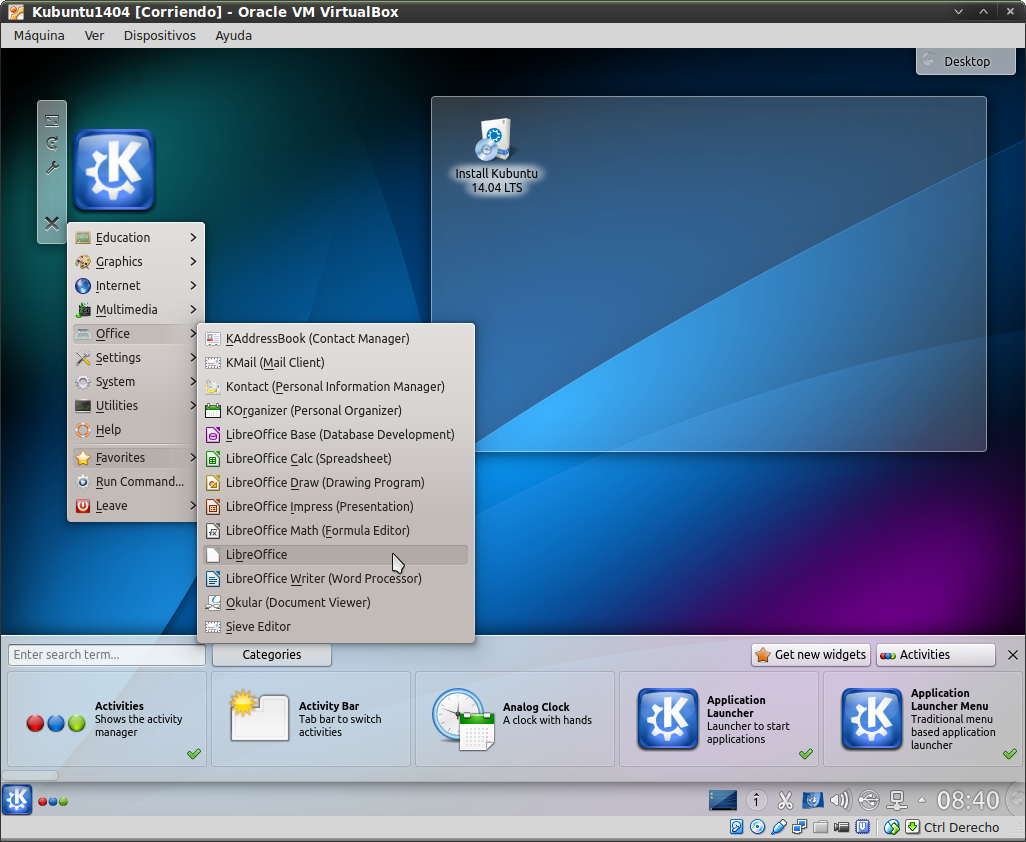The image size is (1026, 842).
Task: Click the wrench settings icon on widget handle
Action: [x=52, y=168]
